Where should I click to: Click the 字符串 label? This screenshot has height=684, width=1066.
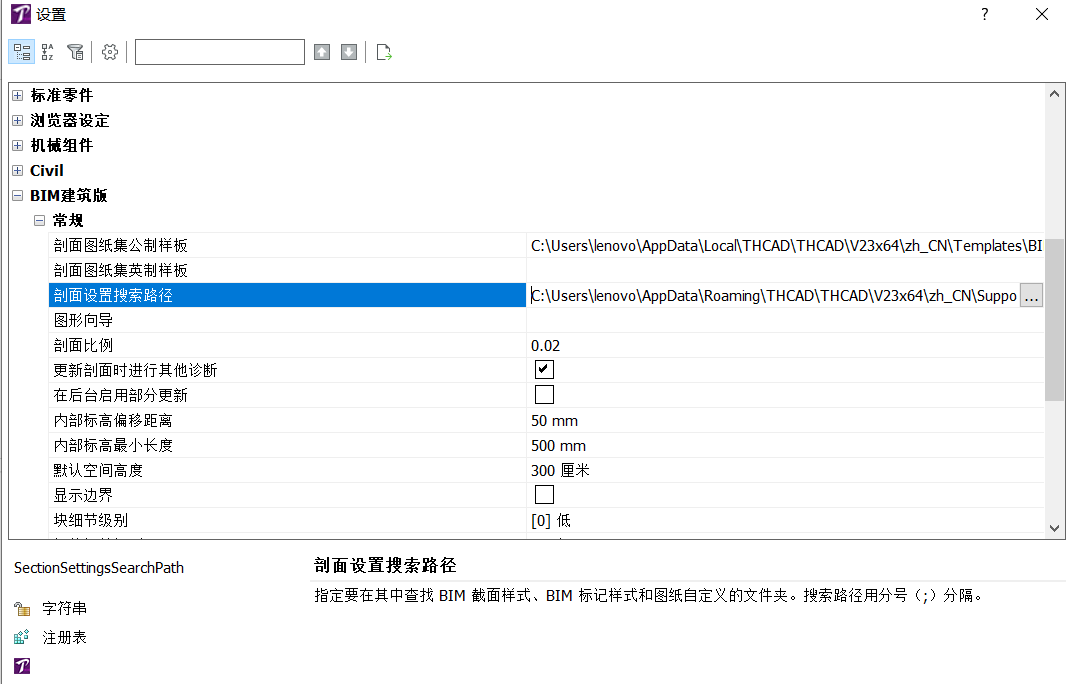(x=65, y=609)
